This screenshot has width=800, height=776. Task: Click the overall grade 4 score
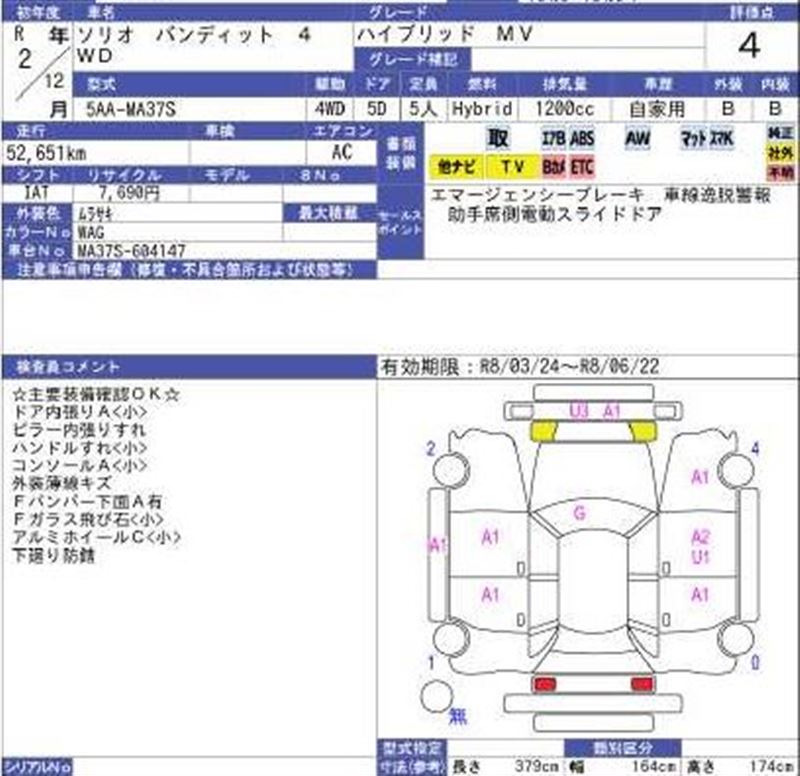749,46
